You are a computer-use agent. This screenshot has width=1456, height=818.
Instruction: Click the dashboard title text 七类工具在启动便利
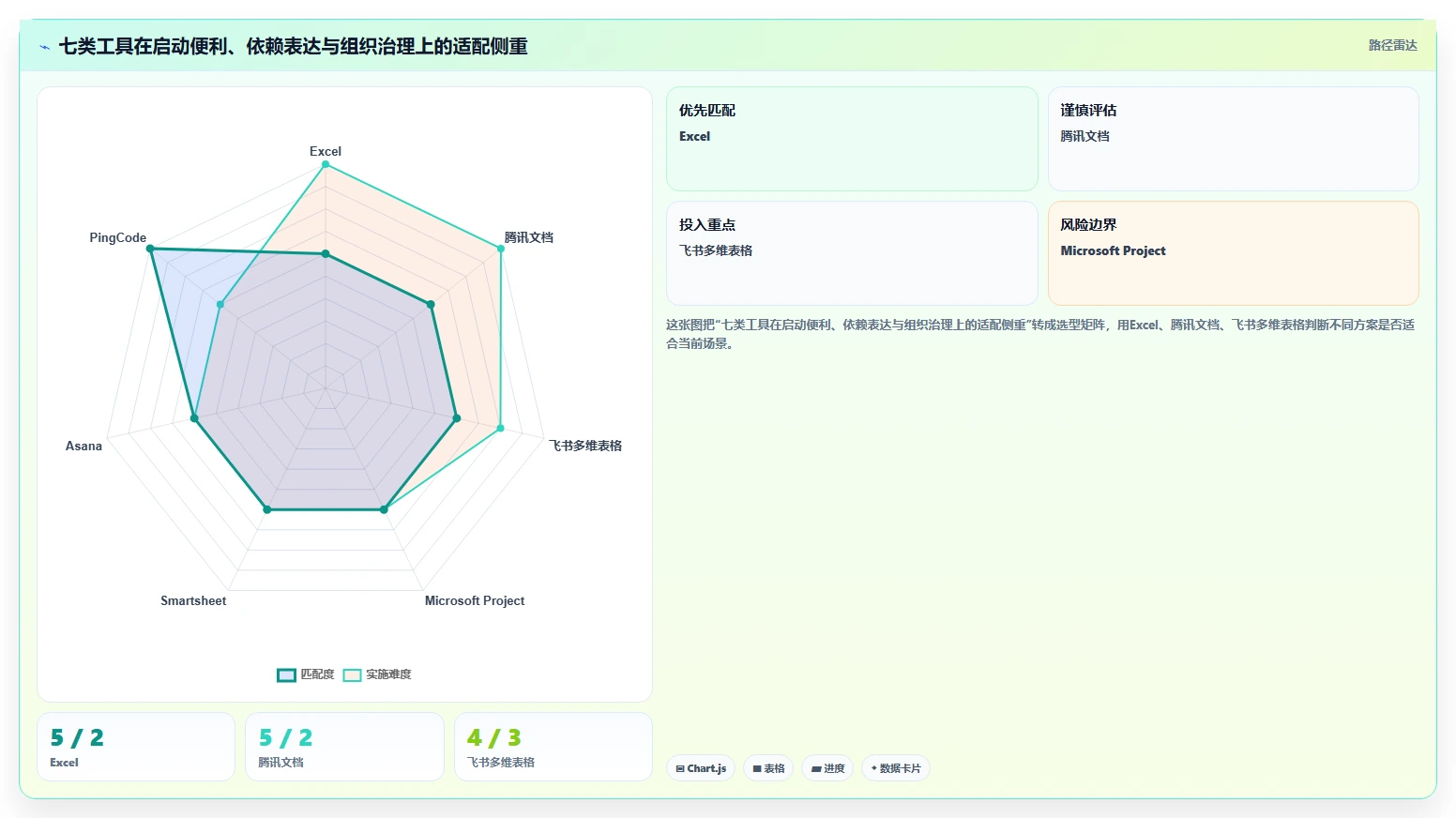(x=293, y=46)
